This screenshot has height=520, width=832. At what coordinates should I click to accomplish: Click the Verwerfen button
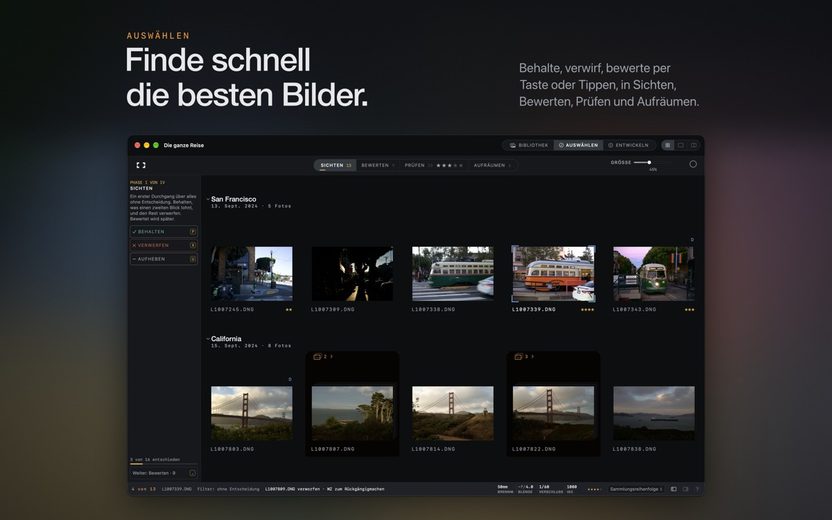coord(163,245)
